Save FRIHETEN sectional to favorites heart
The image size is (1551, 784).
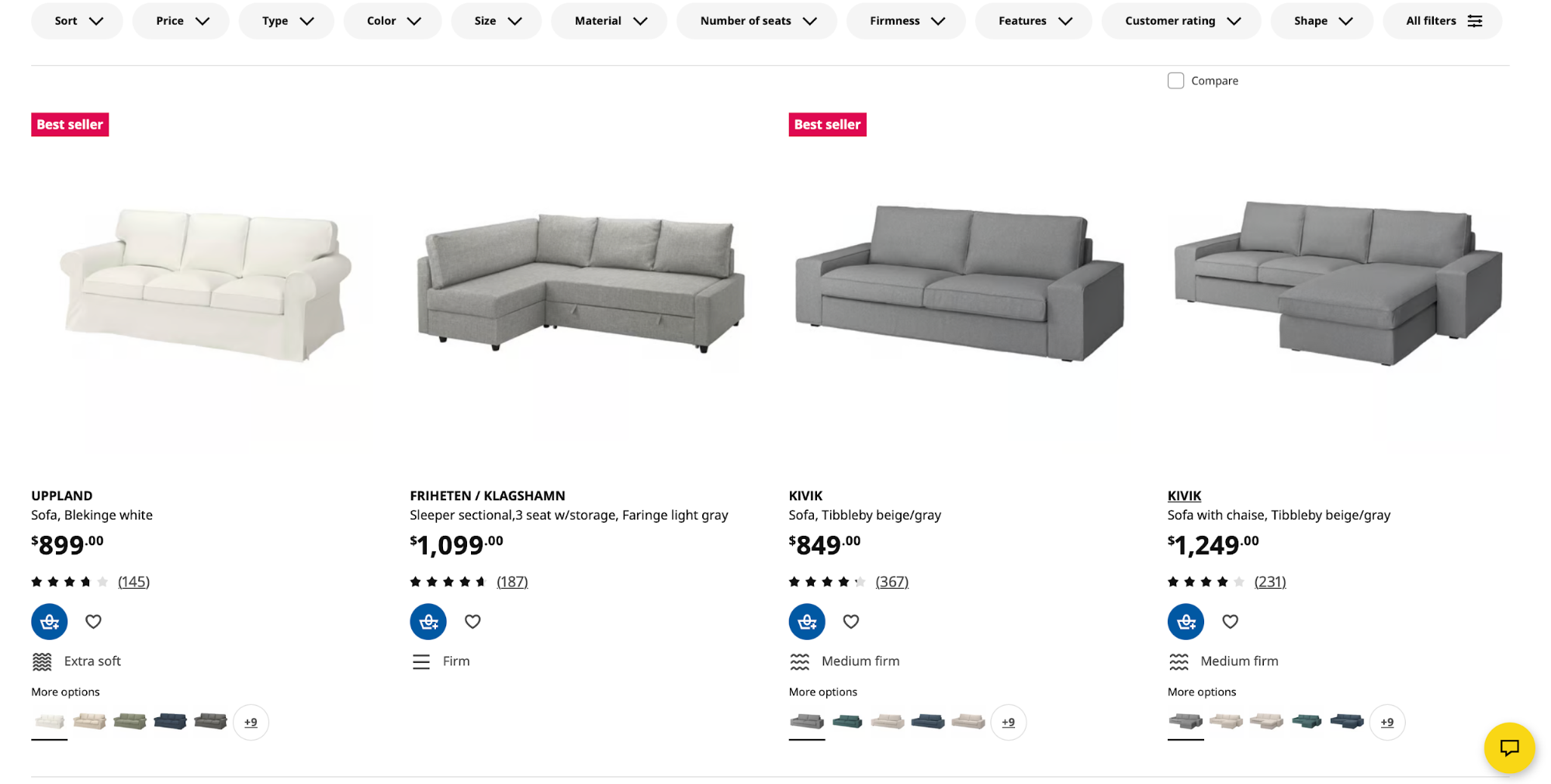coord(472,621)
